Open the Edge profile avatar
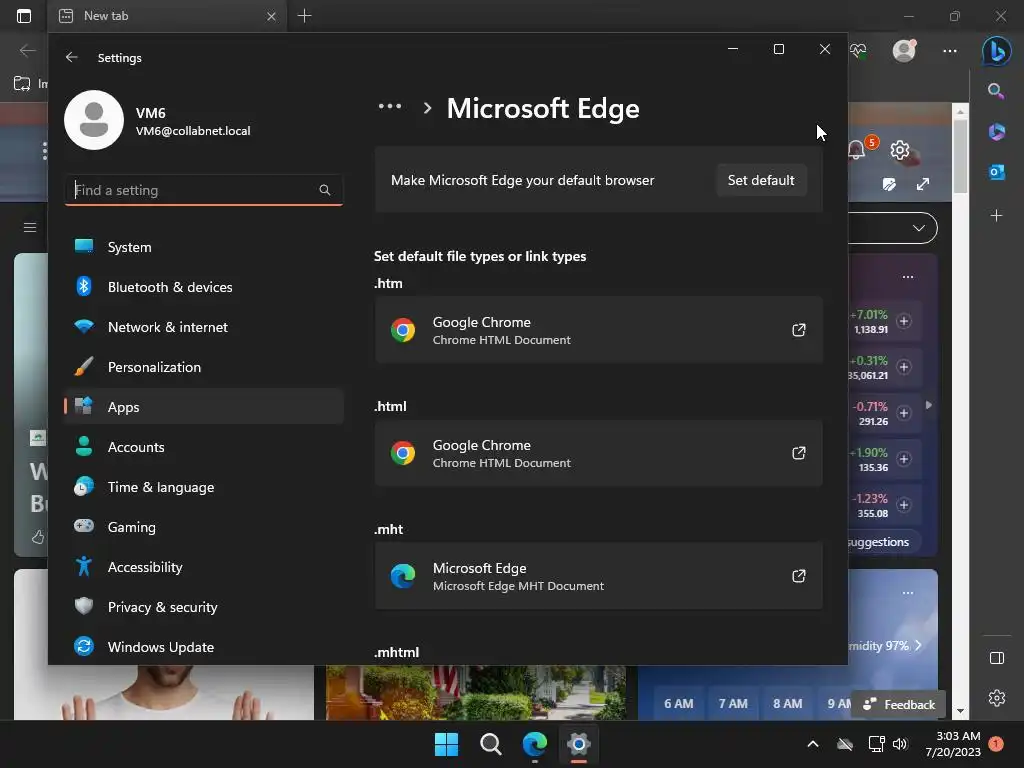1024x768 pixels. point(904,50)
